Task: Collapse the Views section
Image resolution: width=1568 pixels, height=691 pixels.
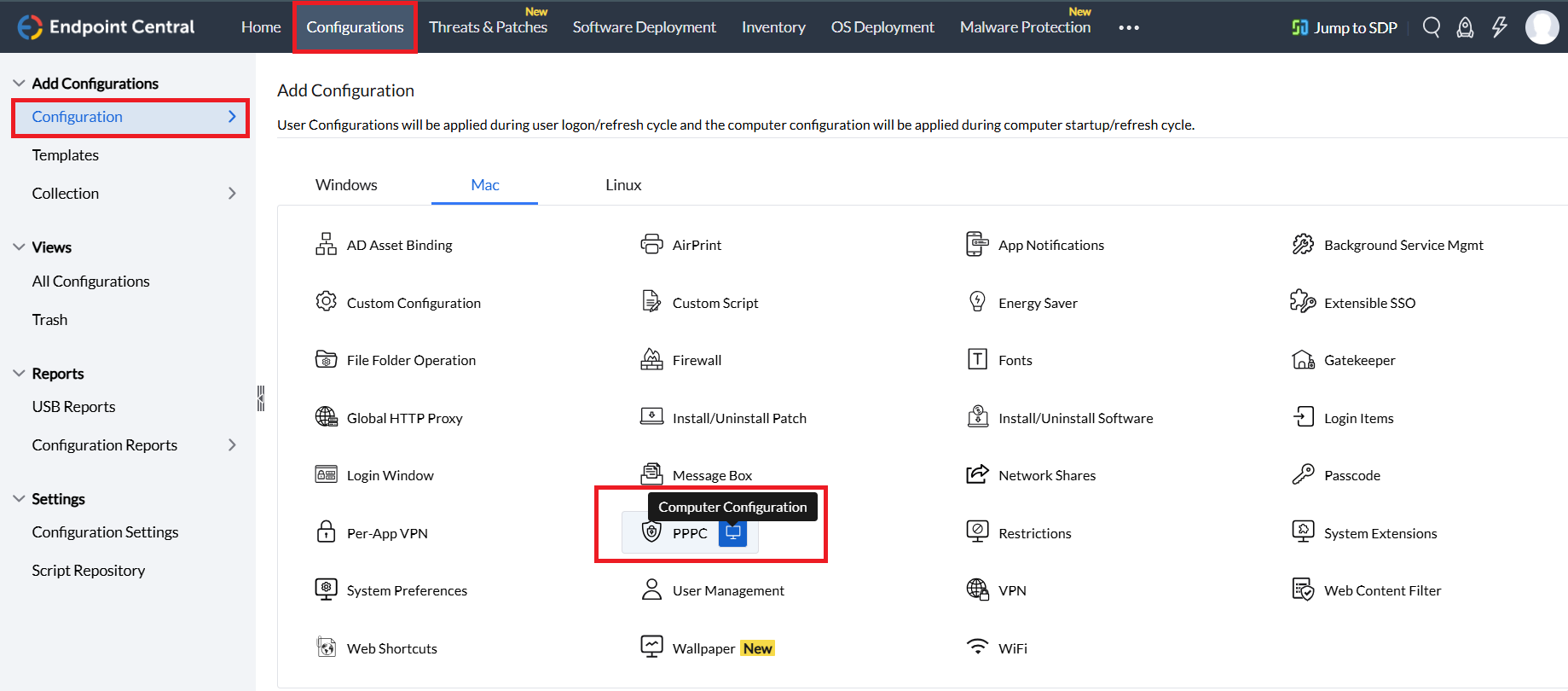Action: pos(19,247)
